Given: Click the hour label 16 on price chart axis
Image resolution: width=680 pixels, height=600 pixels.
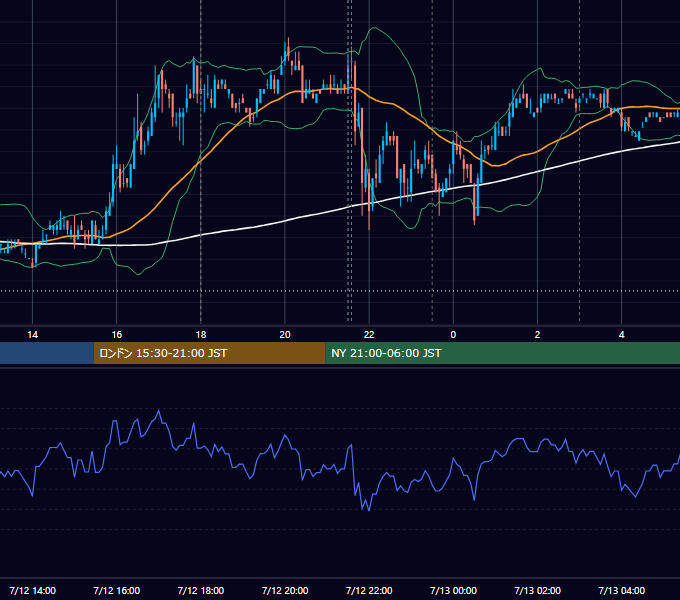Looking at the screenshot, I should 117,335.
